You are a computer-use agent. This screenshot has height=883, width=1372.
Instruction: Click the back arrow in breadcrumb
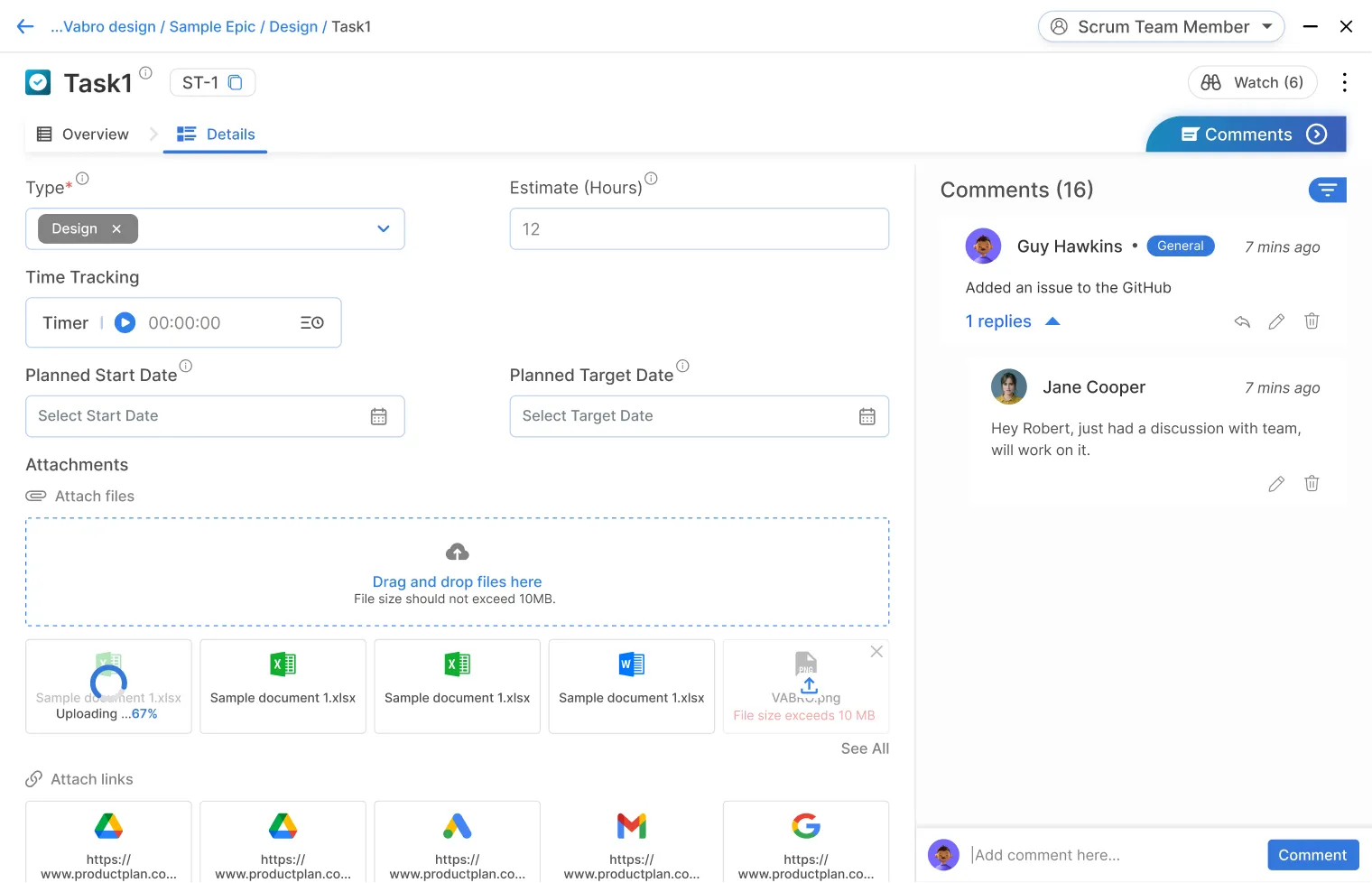pyautogui.click(x=25, y=27)
